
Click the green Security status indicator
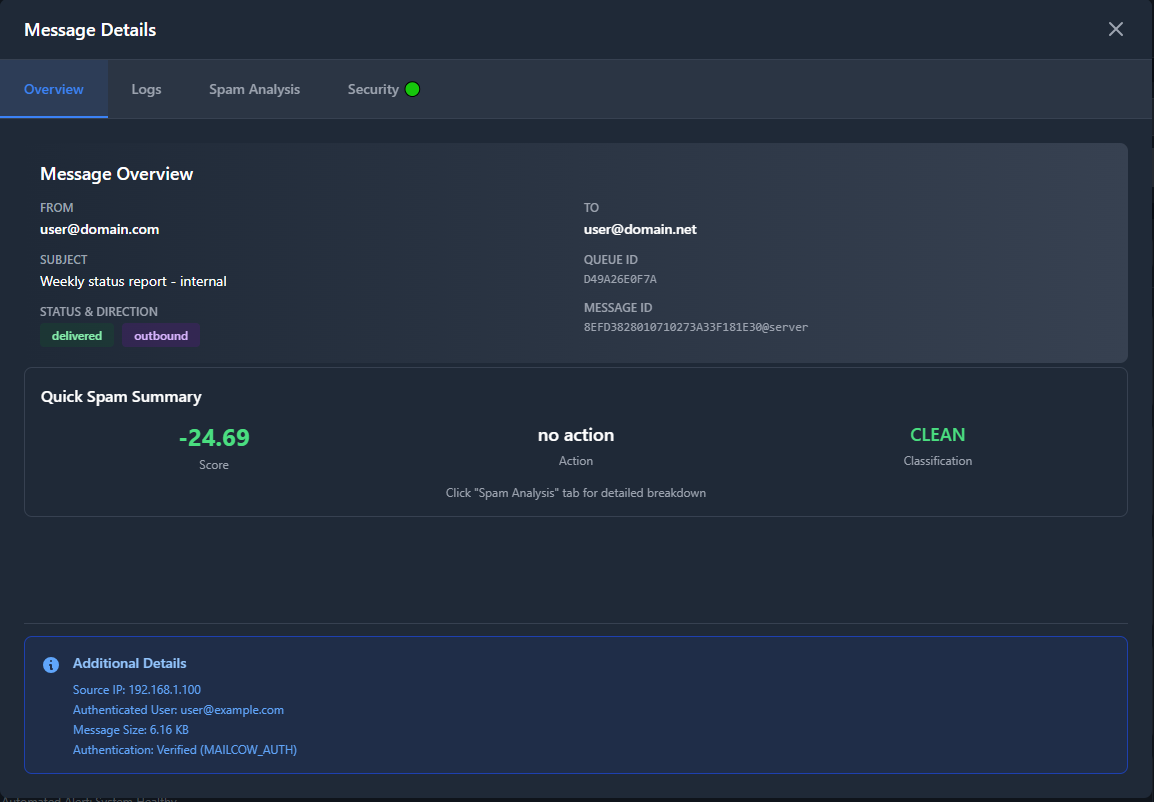tap(412, 89)
